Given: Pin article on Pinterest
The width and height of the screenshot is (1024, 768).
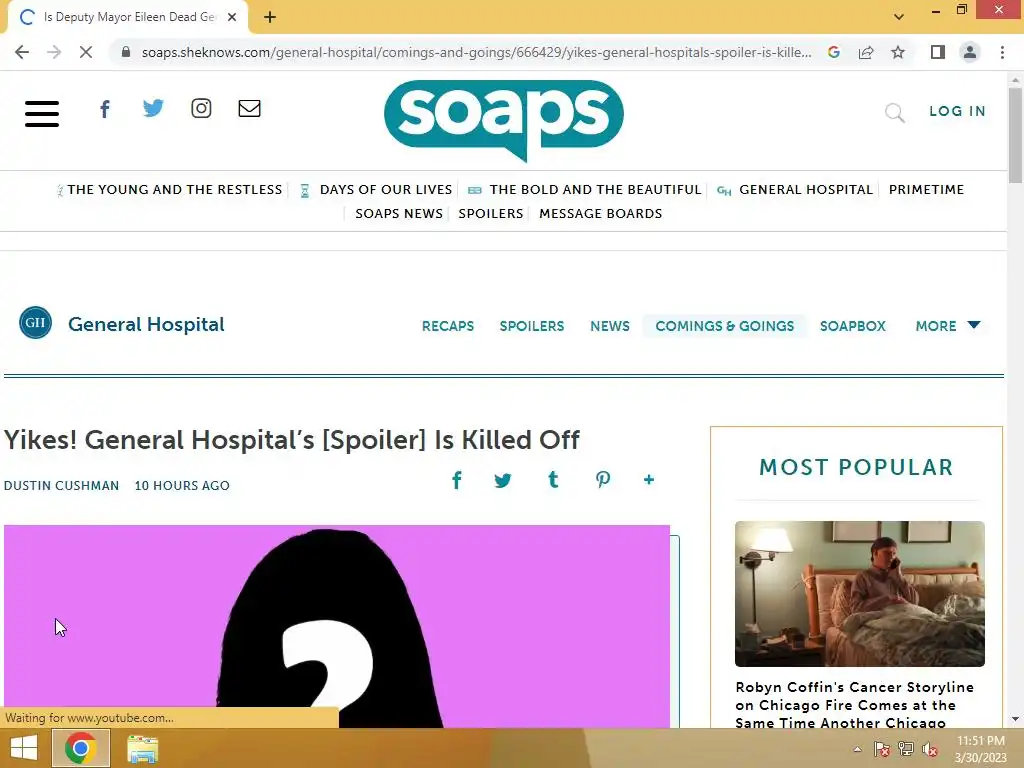Looking at the screenshot, I should pos(603,480).
